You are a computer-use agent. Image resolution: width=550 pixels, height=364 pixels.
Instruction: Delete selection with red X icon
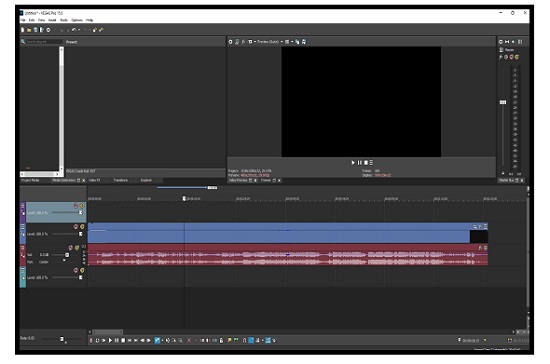[x=189, y=340]
